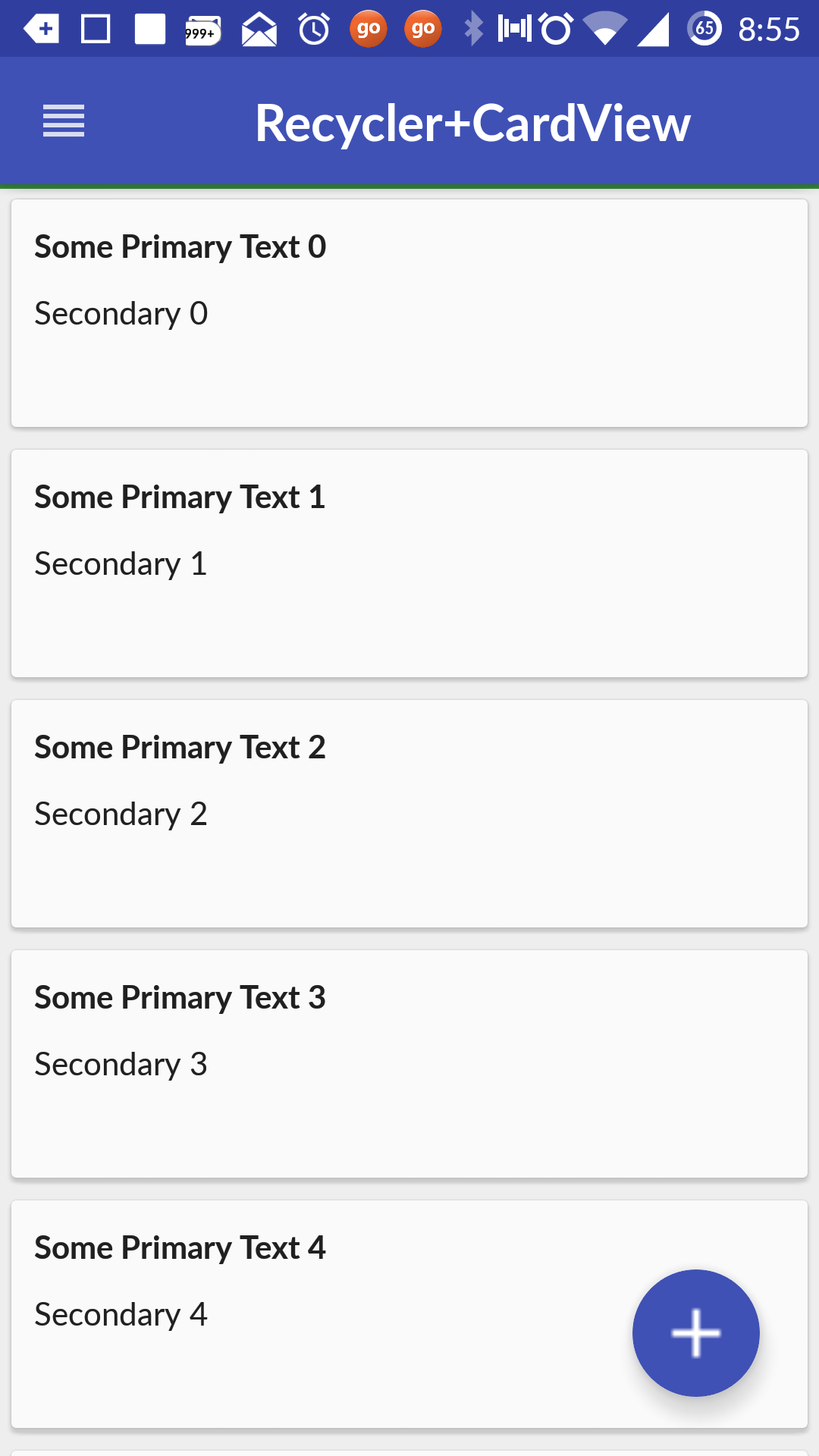
Task: Select the Some Primary Text 4 title
Action: 180,1247
